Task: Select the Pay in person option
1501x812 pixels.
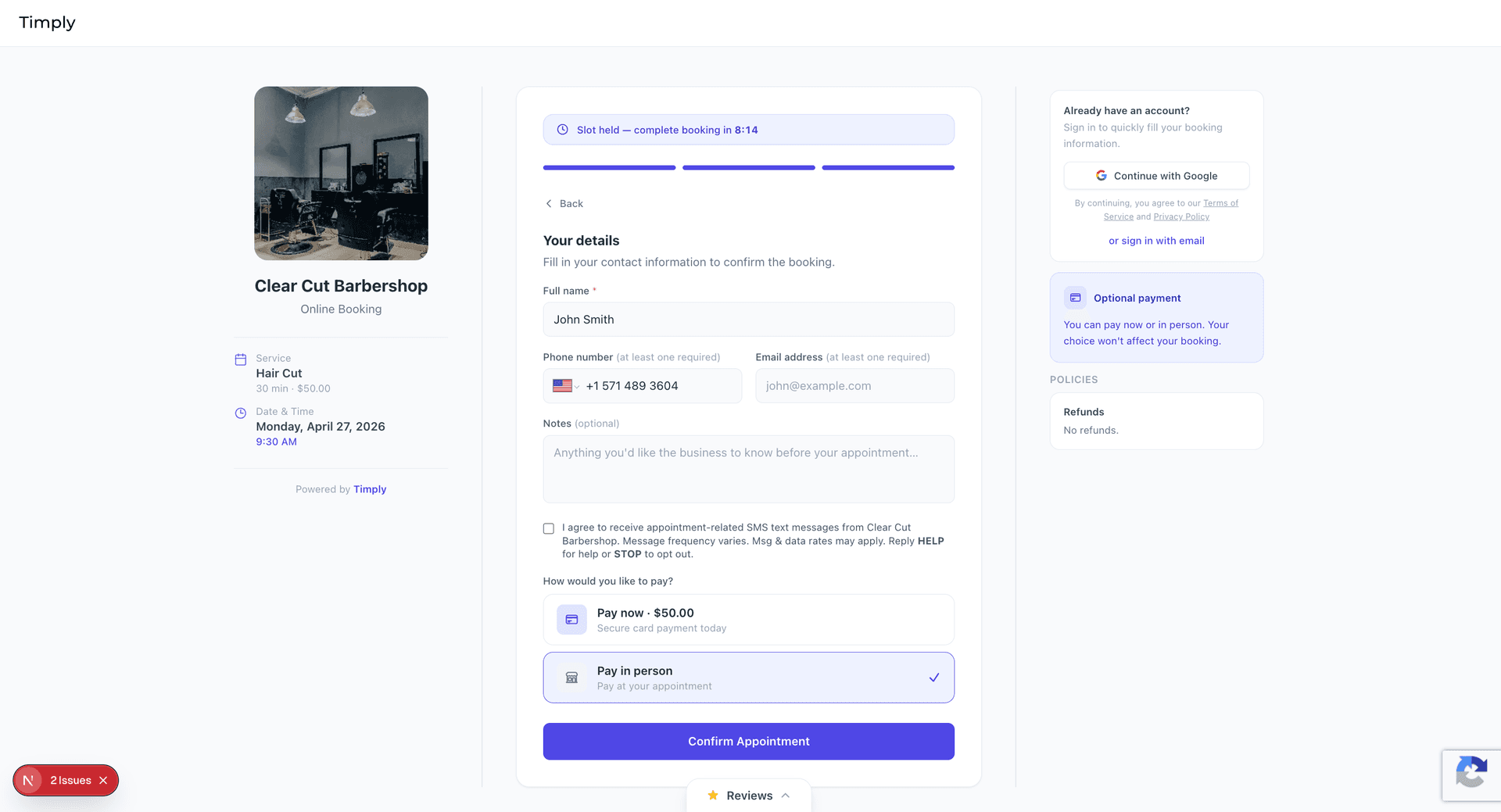Action: (x=748, y=678)
